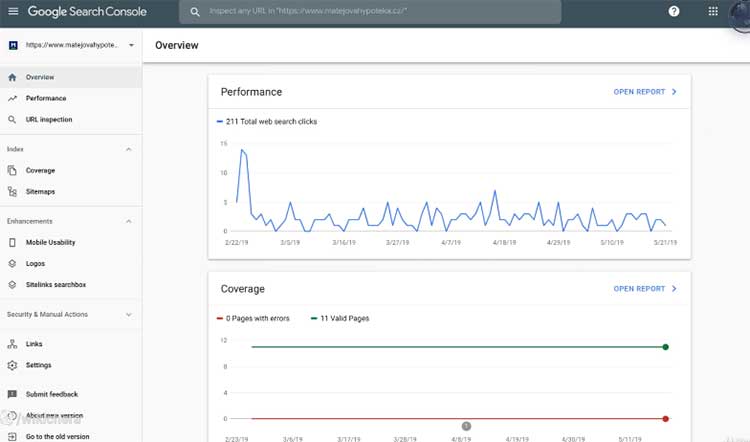750x442 pixels.
Task: Click the search magnifier in URL bar
Action: [195, 11]
